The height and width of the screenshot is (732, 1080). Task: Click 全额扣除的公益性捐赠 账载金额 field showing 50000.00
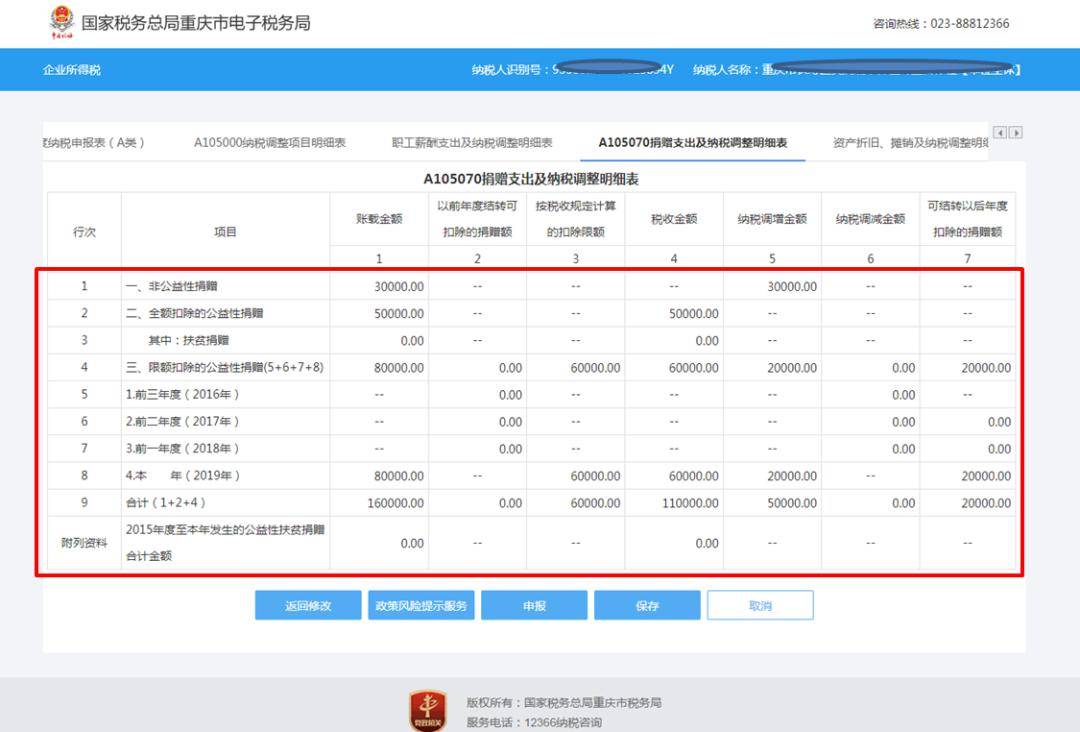(x=380, y=314)
